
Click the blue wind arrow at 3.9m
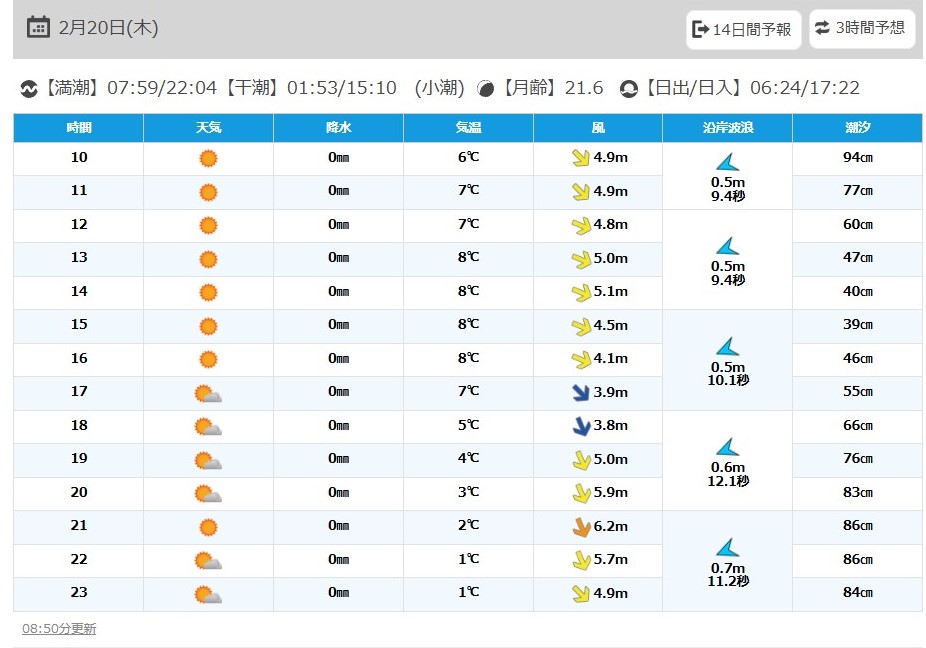coord(581,392)
